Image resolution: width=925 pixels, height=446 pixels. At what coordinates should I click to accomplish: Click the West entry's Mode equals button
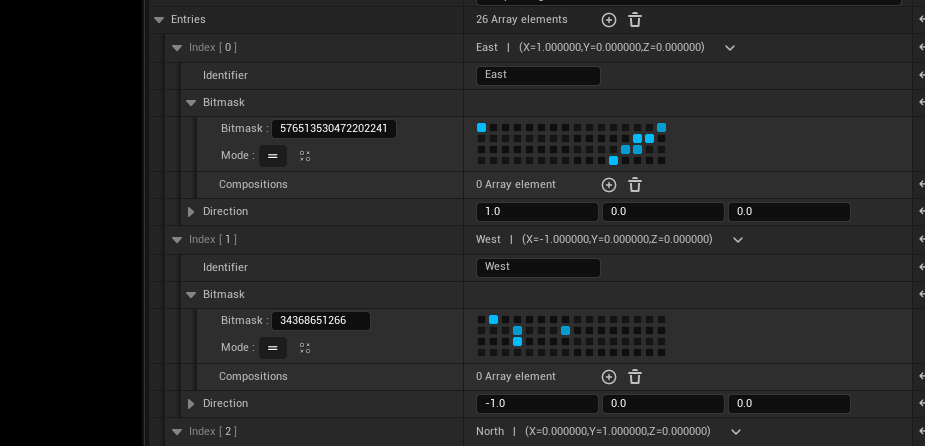(273, 348)
